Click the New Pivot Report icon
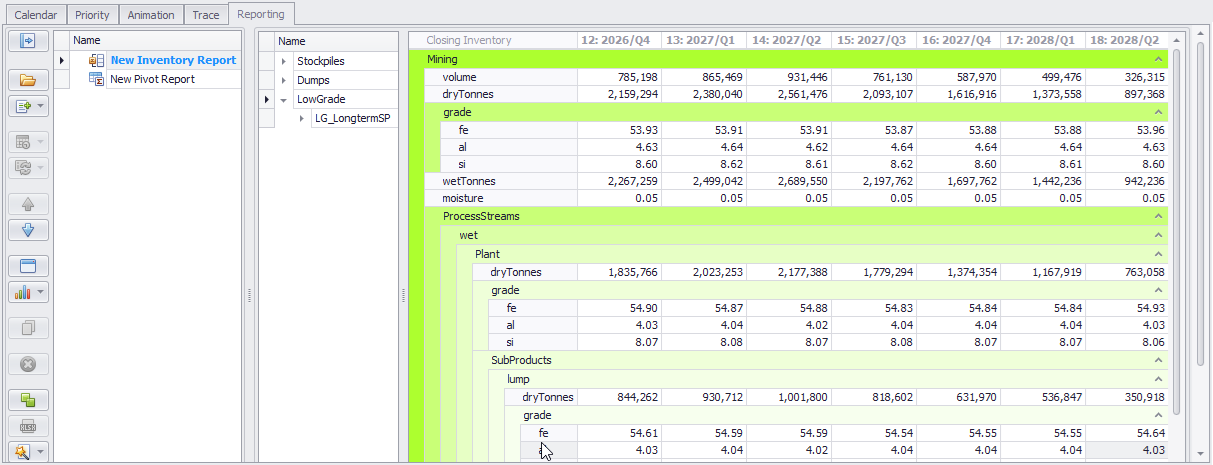 (x=96, y=79)
